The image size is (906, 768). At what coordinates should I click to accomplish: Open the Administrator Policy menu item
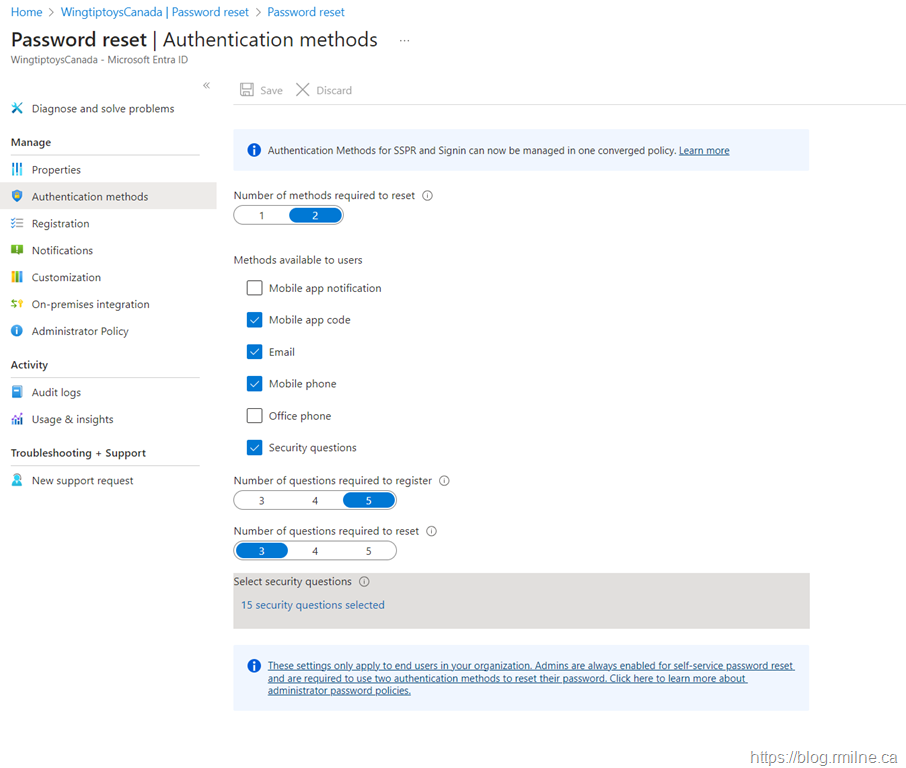[80, 331]
